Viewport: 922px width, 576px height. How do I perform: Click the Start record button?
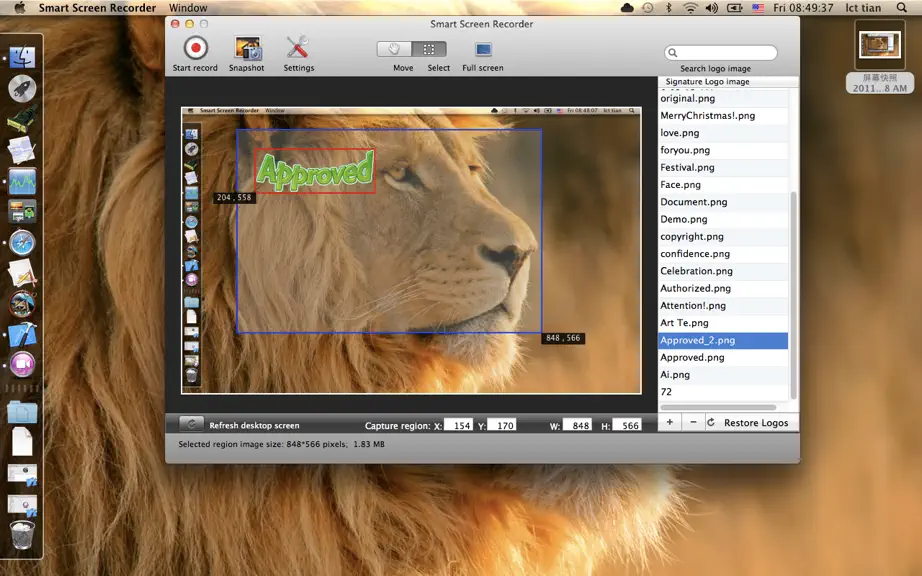pyautogui.click(x=195, y=48)
